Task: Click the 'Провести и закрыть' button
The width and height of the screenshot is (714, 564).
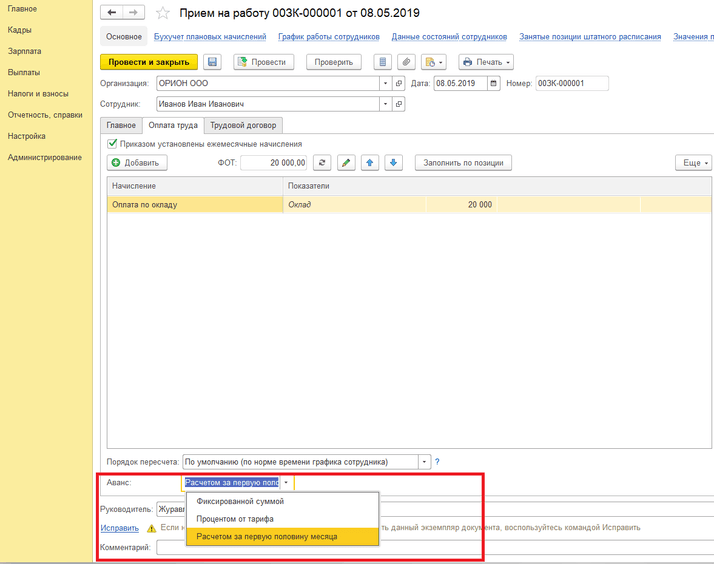Action: tap(148, 62)
